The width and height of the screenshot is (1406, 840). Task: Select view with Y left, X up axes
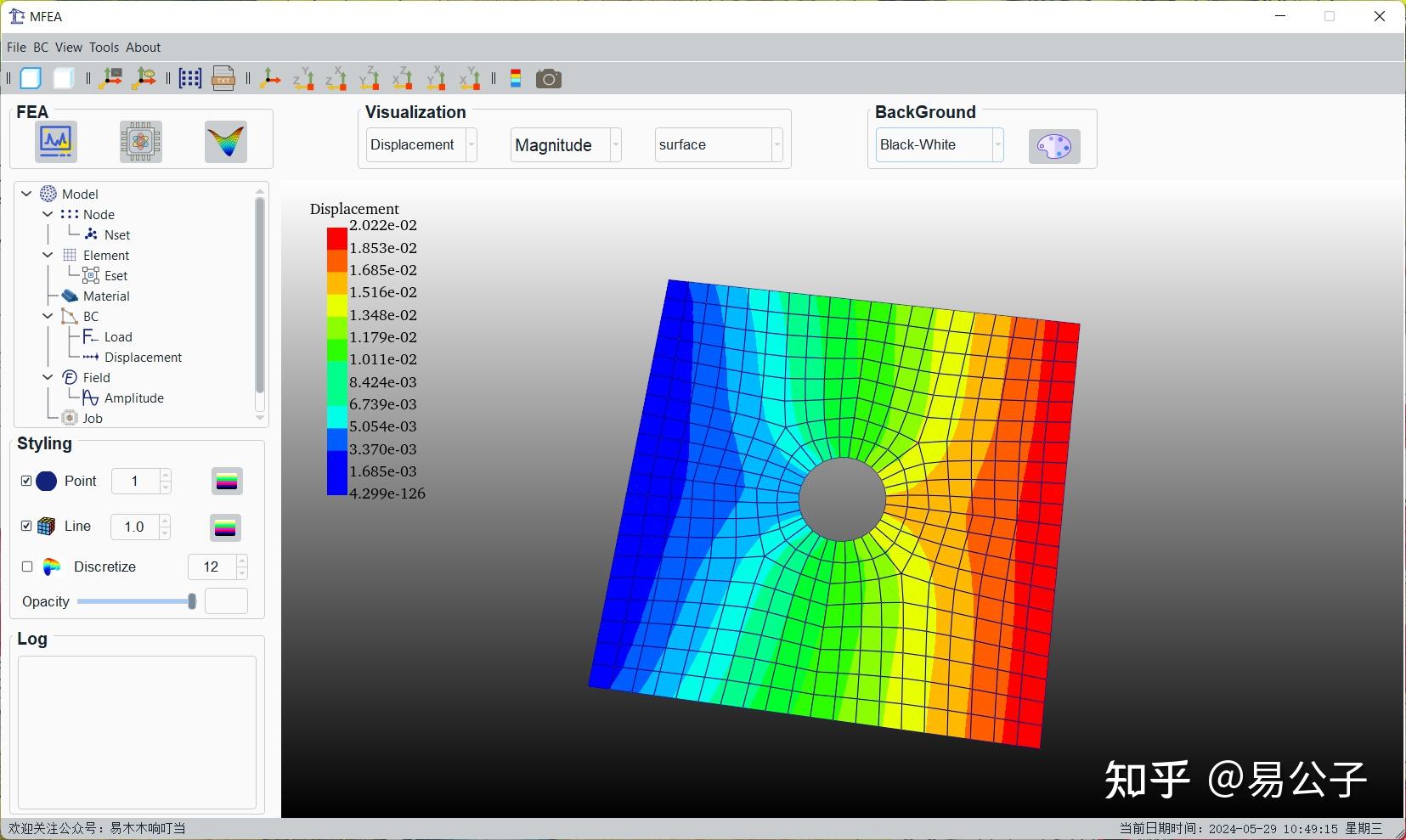[x=436, y=78]
